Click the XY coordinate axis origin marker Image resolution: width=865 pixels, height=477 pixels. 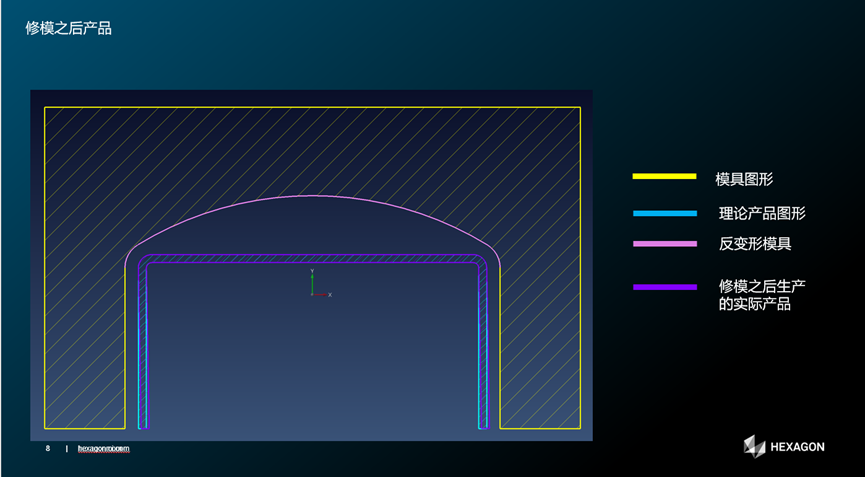click(313, 294)
